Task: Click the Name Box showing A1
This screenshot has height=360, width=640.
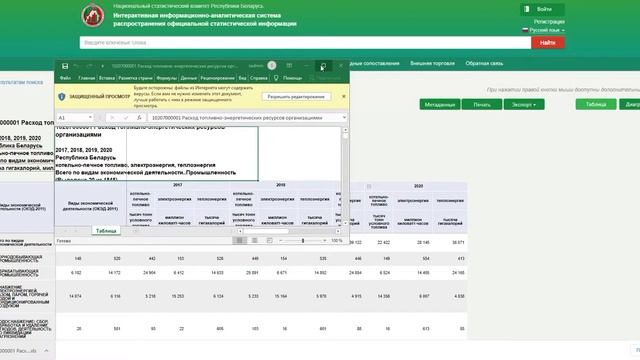Action: [72, 118]
